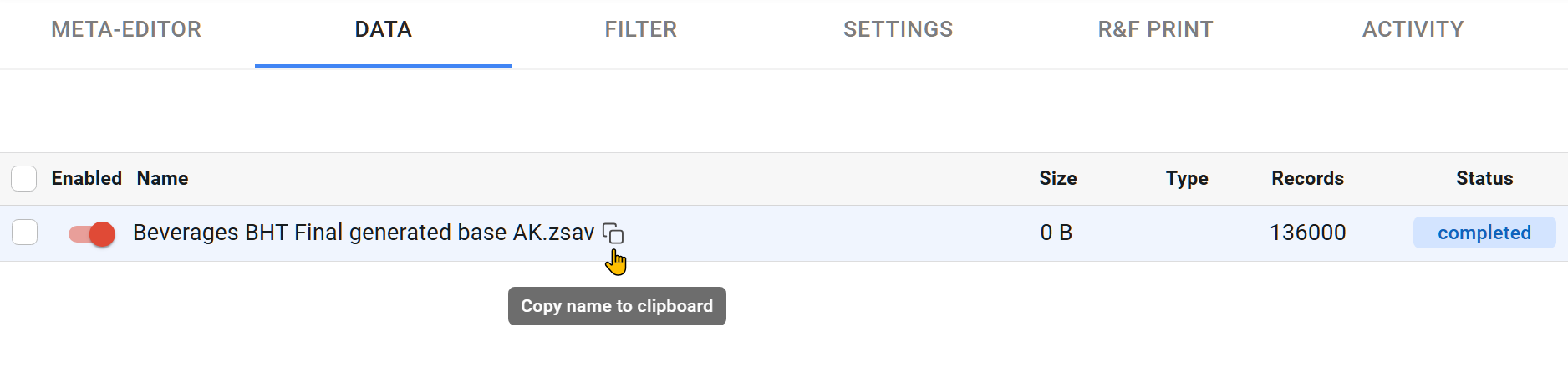The image size is (1568, 368).
Task: Select the 136000 records value
Action: [x=1307, y=233]
